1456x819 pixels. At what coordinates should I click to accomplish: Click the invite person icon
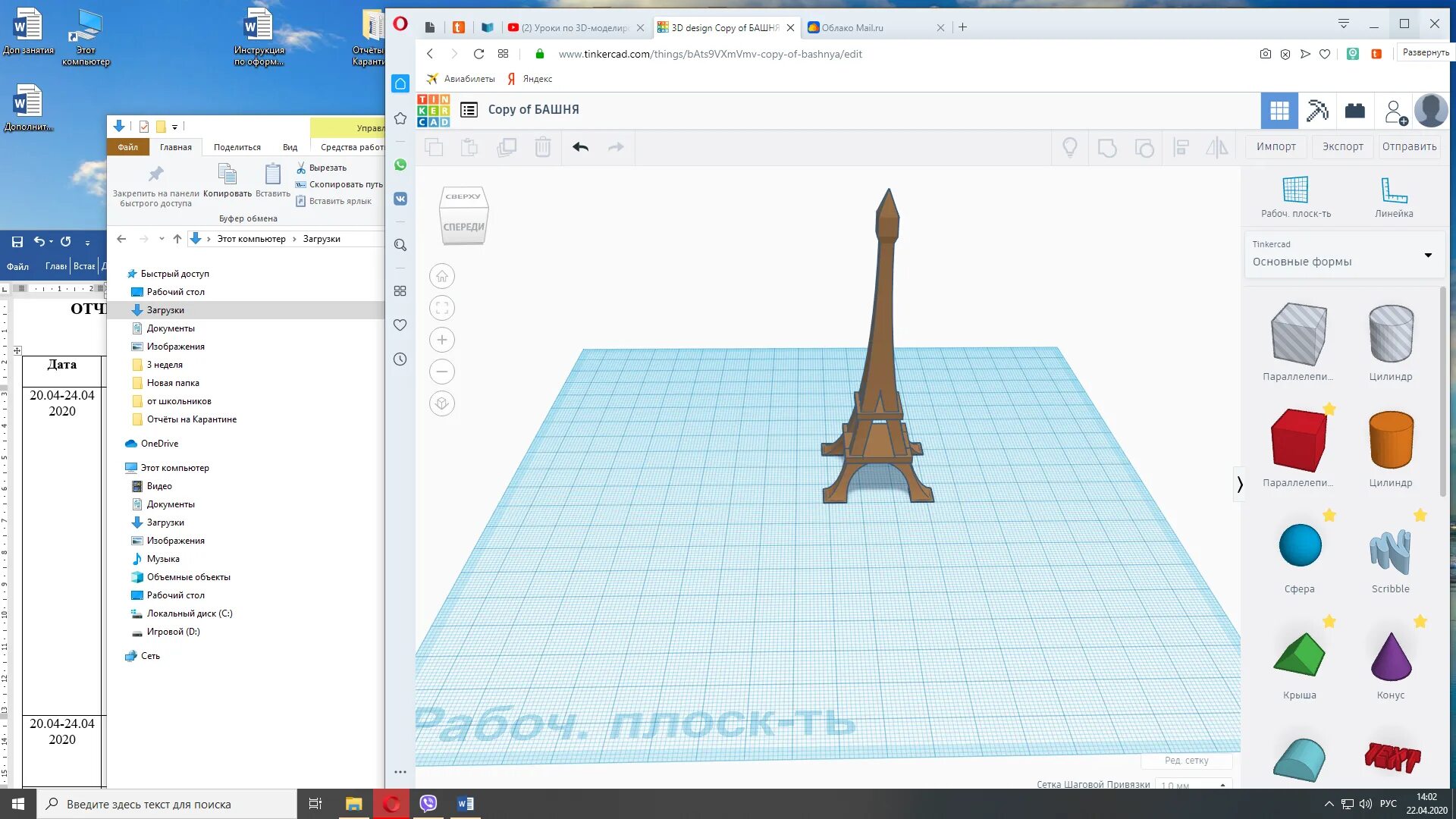(1395, 111)
